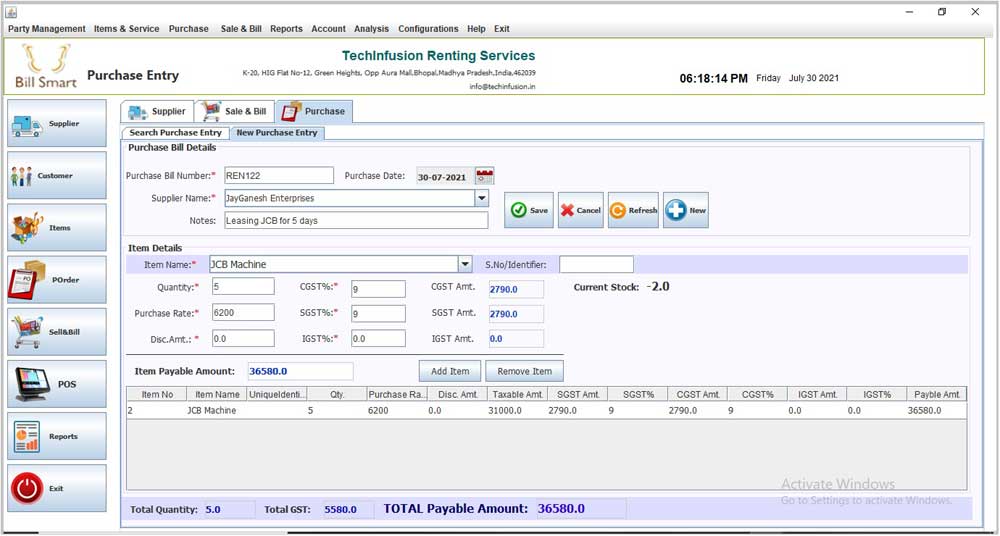Image resolution: width=1000 pixels, height=536 pixels.
Task: Open the Sale & Bill menu
Action: [x=241, y=29]
